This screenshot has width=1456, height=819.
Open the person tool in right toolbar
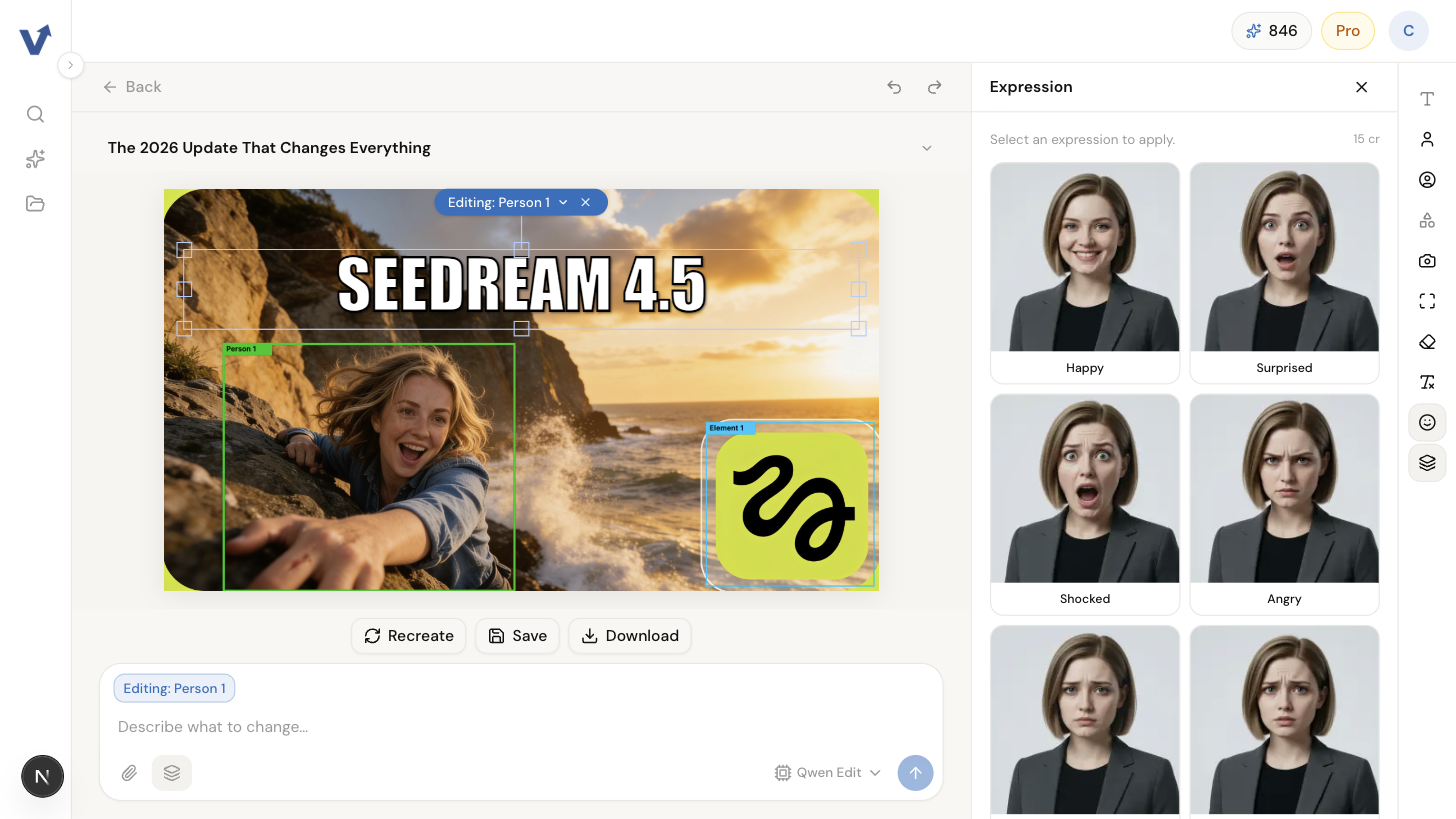(1427, 140)
